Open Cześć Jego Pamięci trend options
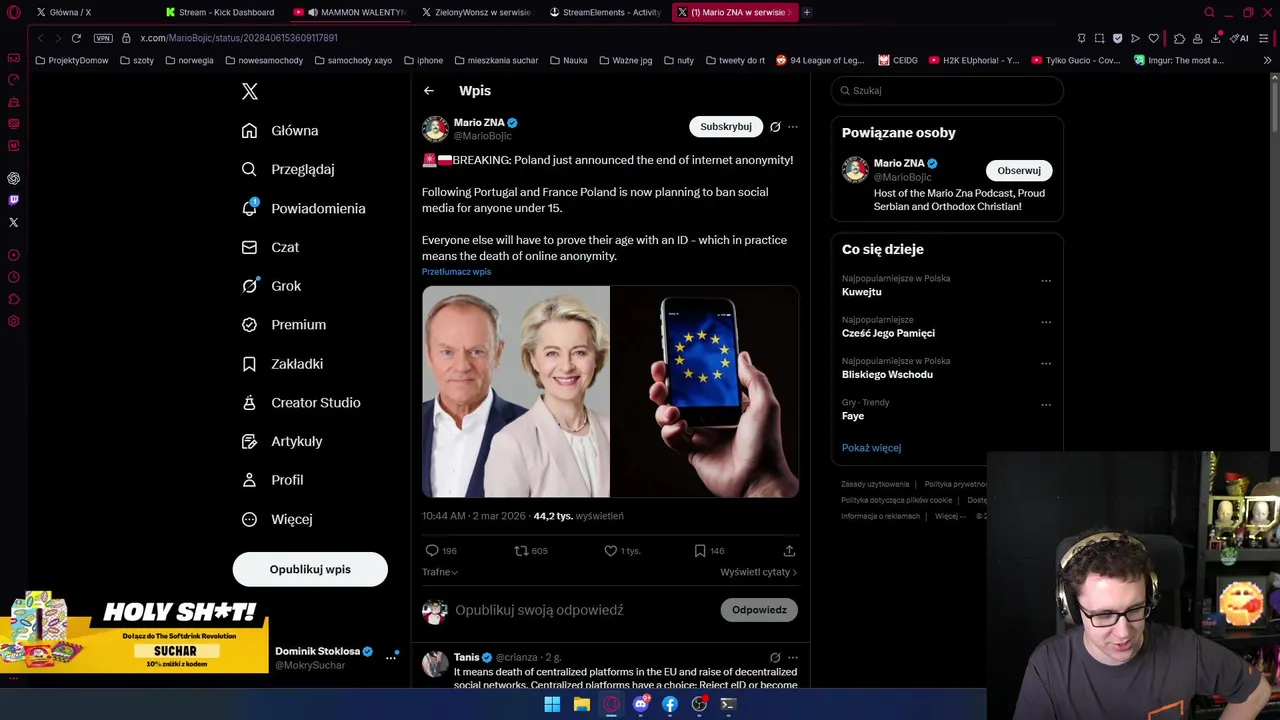This screenshot has height=720, width=1280. click(1046, 322)
